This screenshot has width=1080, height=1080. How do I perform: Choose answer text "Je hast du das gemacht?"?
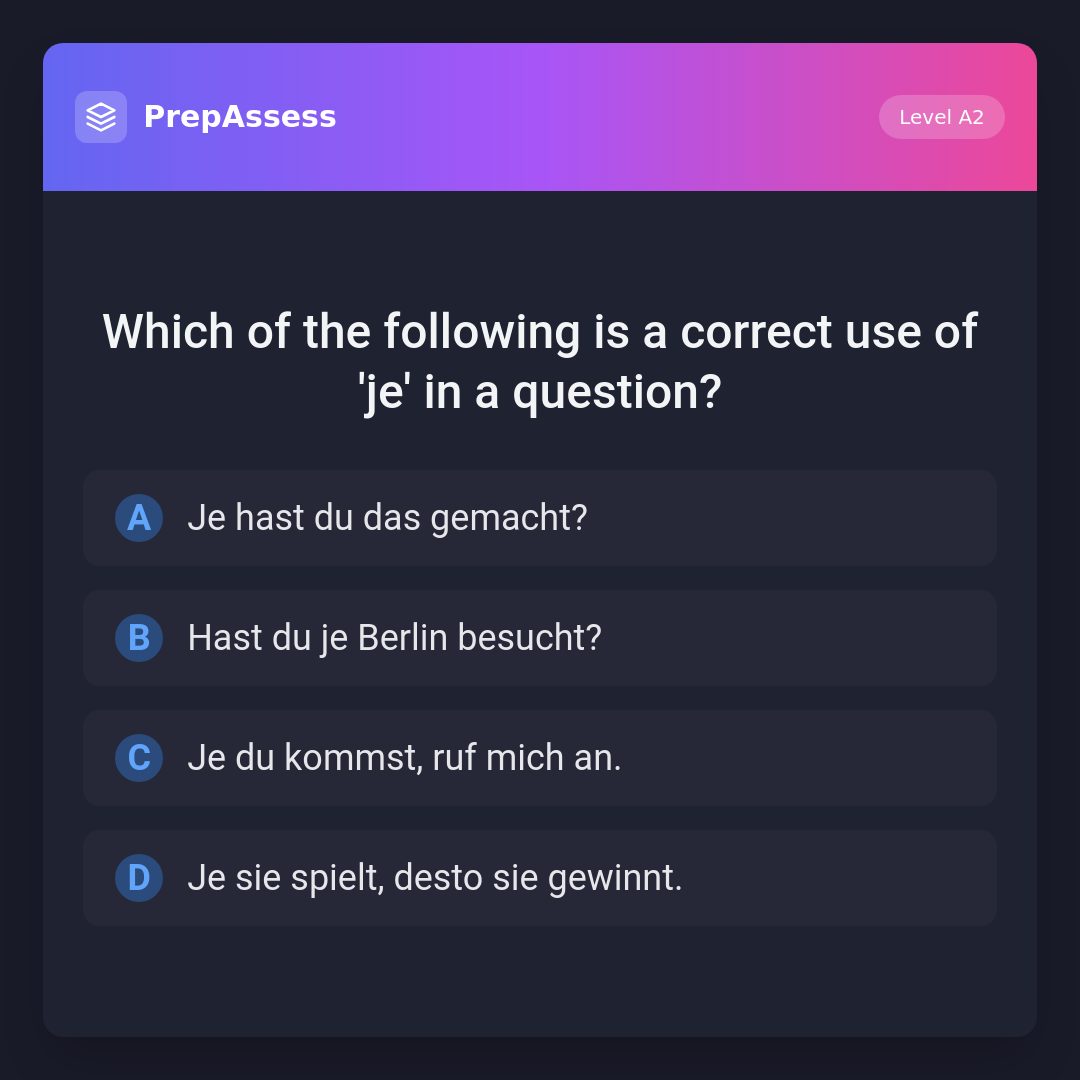pos(387,518)
